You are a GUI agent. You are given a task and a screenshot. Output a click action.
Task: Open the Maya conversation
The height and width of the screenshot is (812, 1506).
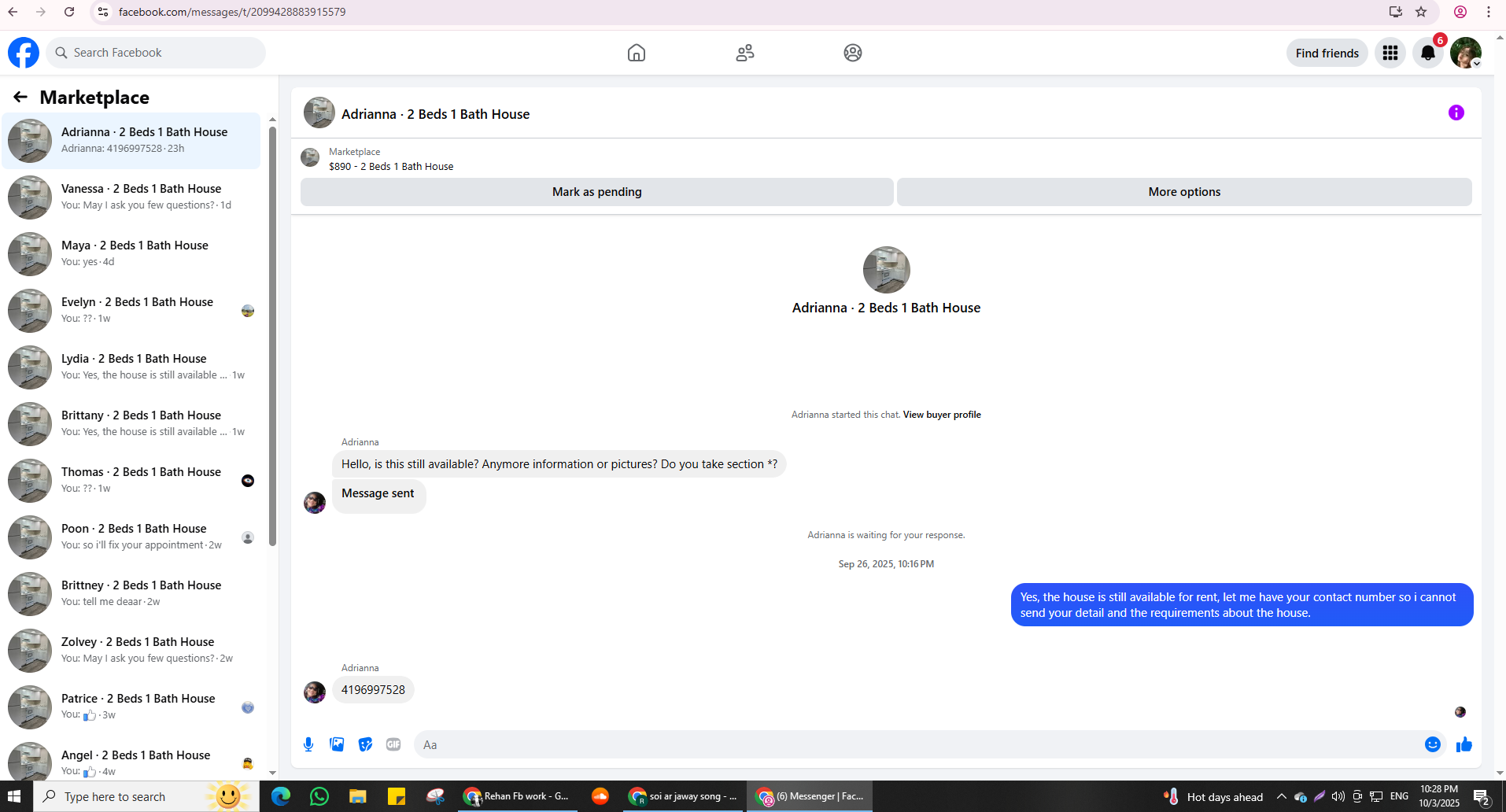coord(131,254)
